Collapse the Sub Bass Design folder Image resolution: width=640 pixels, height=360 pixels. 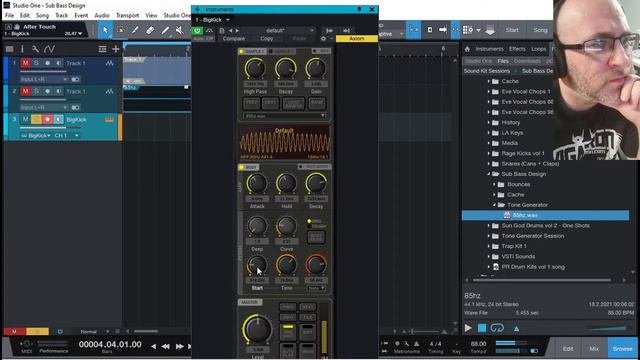click(489, 174)
